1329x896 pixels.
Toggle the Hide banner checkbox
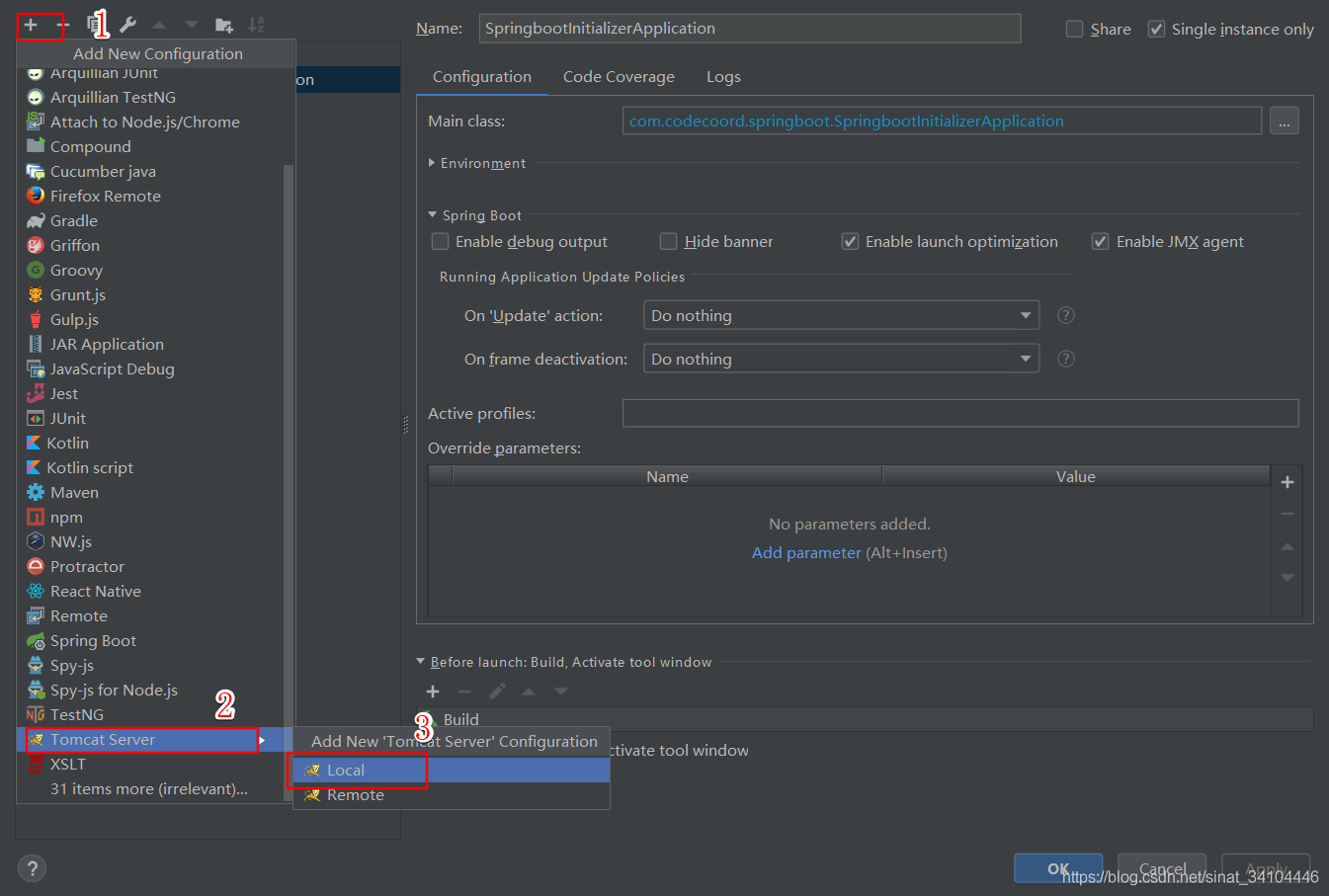[x=669, y=242]
